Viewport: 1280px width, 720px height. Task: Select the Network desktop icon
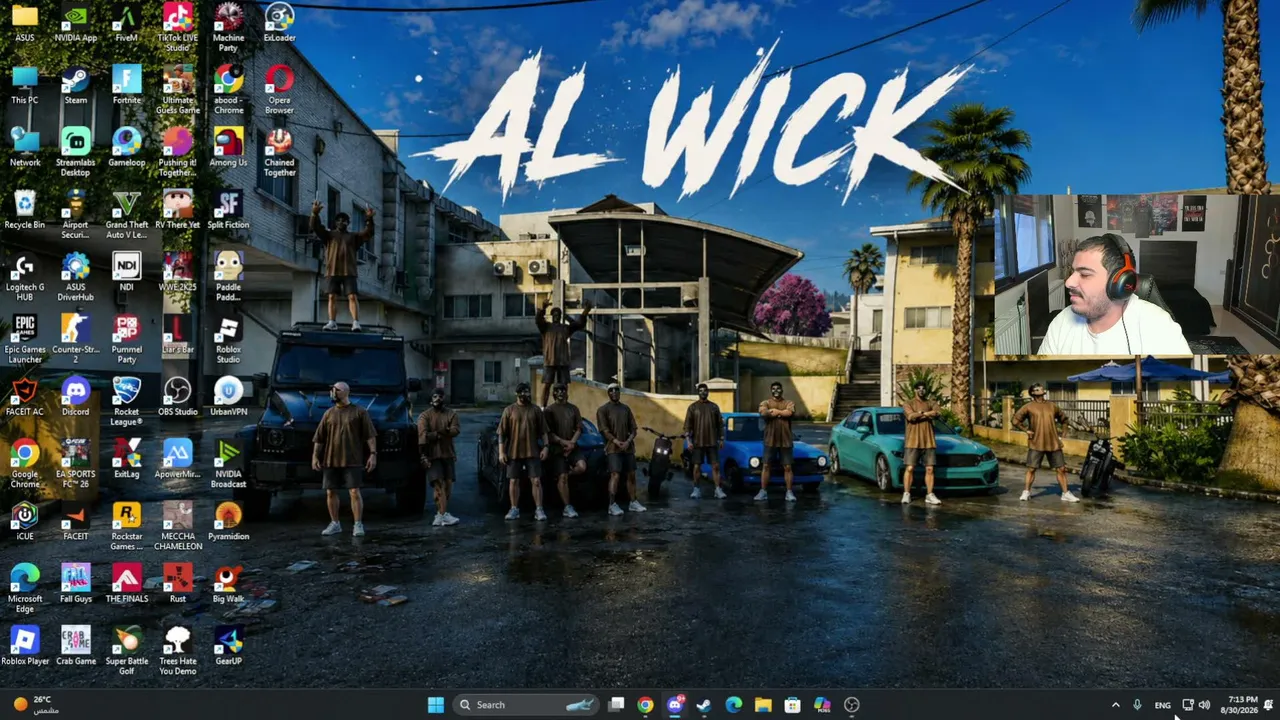(25, 148)
